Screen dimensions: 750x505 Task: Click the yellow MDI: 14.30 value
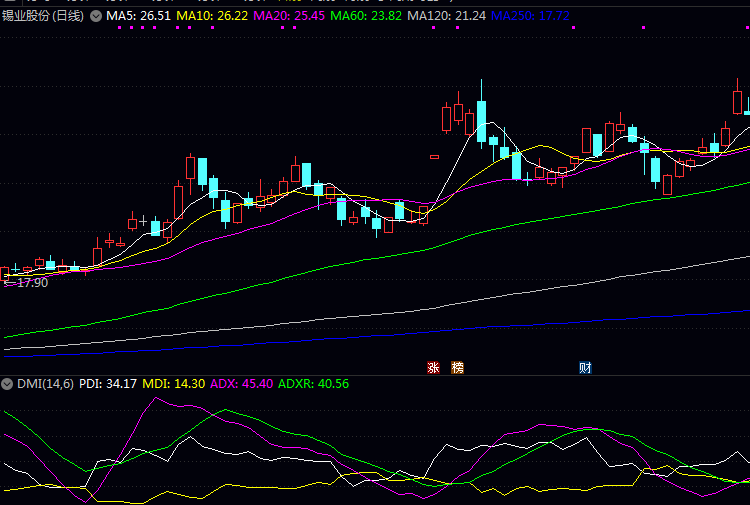174,384
